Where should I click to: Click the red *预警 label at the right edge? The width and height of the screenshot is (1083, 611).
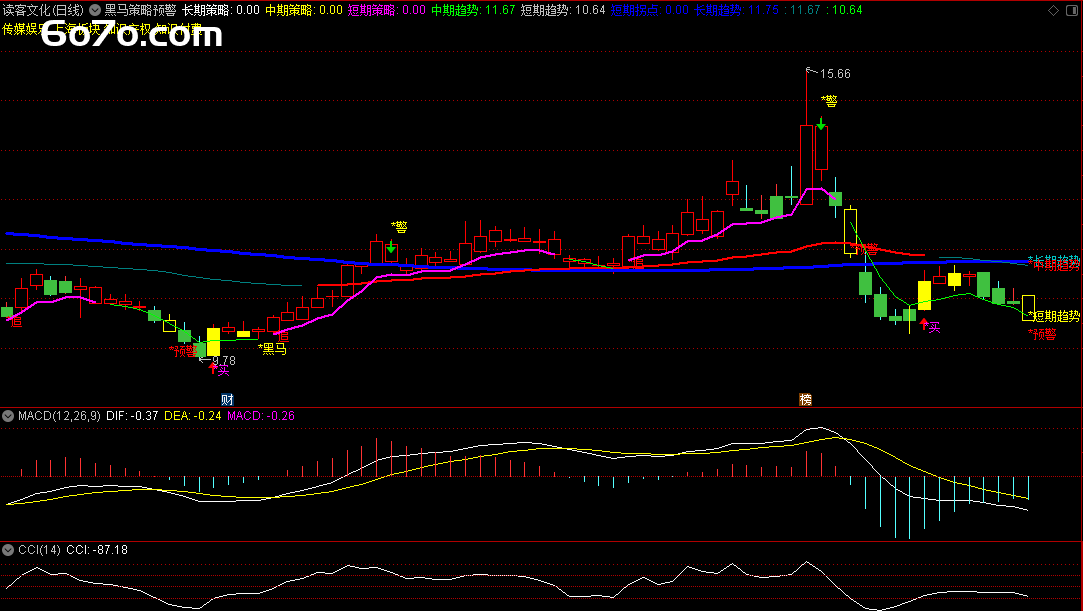(x=1042, y=334)
